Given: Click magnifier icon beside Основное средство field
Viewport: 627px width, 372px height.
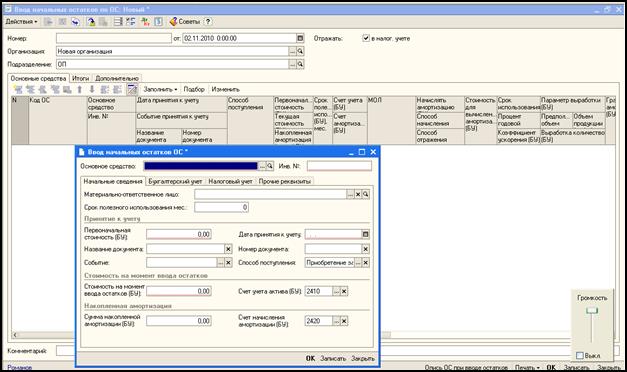Looking at the screenshot, I should point(270,166).
